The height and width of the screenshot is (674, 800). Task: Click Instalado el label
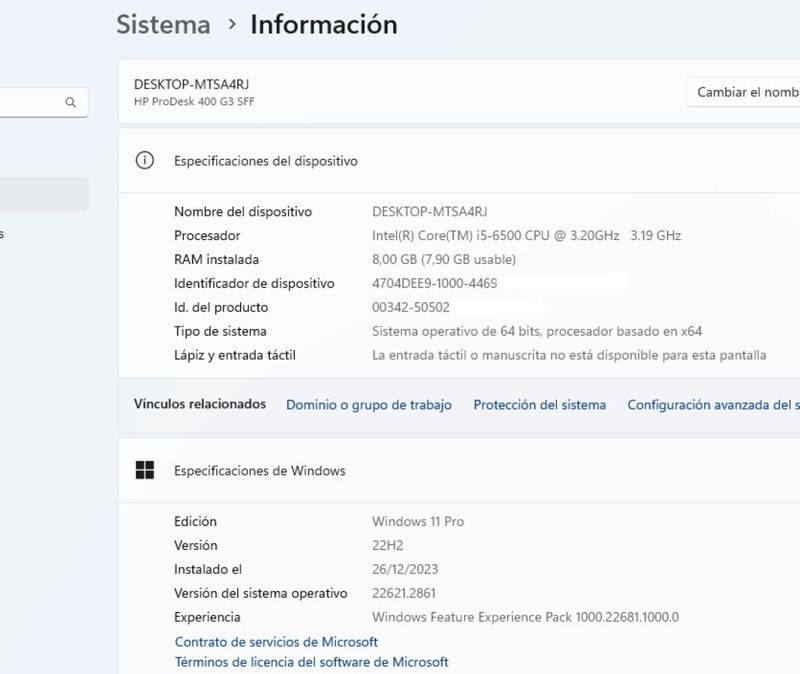[208, 569]
